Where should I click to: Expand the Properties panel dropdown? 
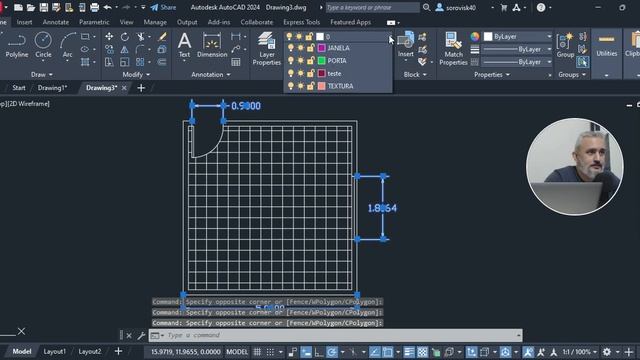tap(492, 75)
